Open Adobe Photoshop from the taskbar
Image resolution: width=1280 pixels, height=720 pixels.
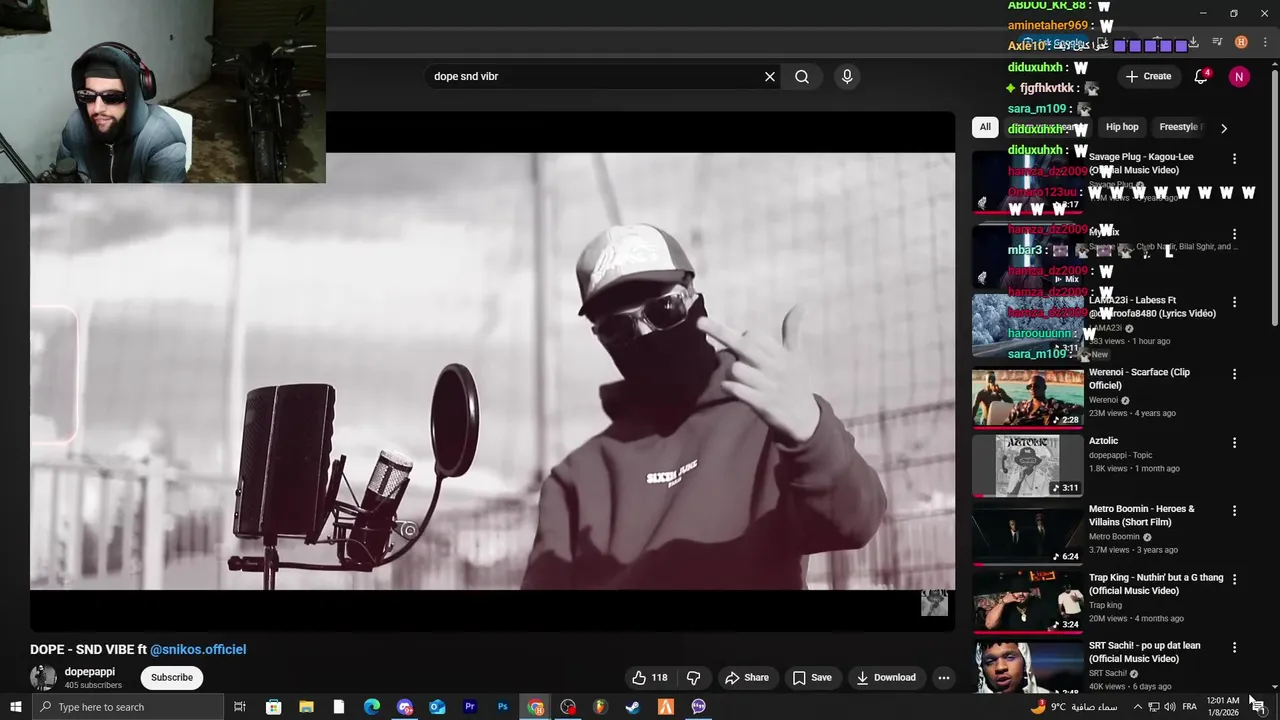(x=503, y=707)
